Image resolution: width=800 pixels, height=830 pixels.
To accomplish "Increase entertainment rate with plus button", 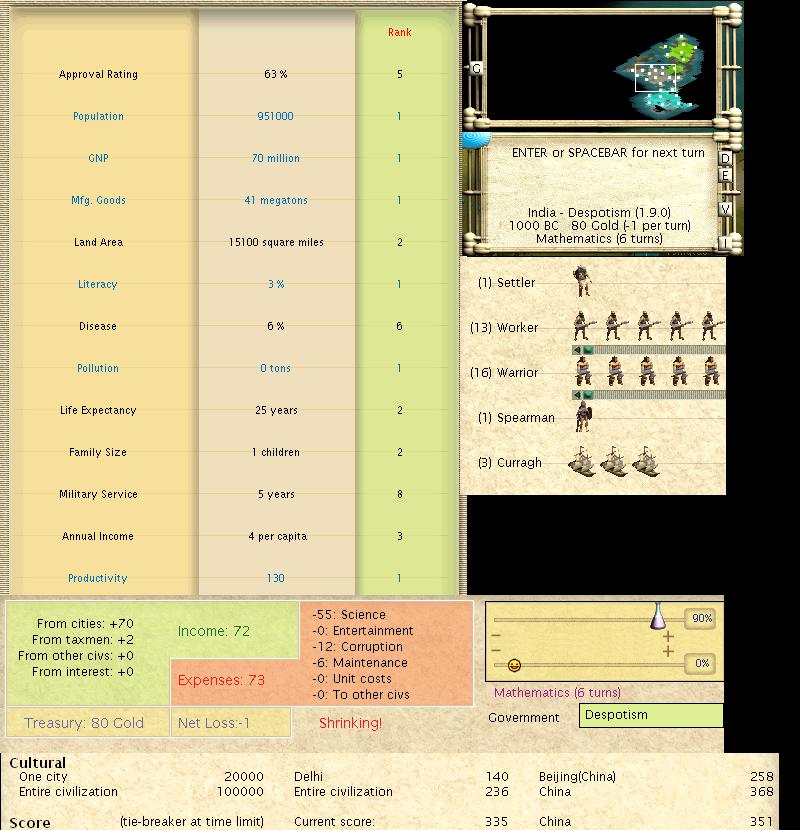I will click(x=668, y=652).
